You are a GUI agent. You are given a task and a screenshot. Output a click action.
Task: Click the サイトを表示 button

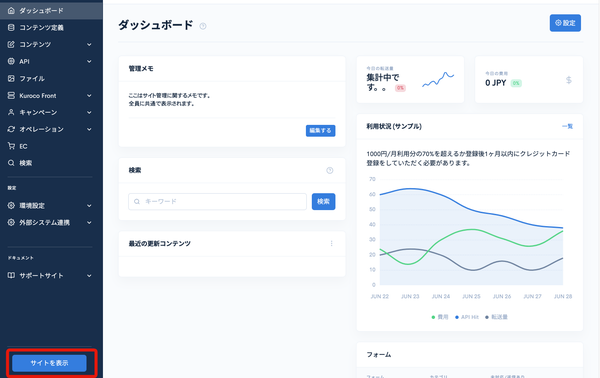coord(49,363)
